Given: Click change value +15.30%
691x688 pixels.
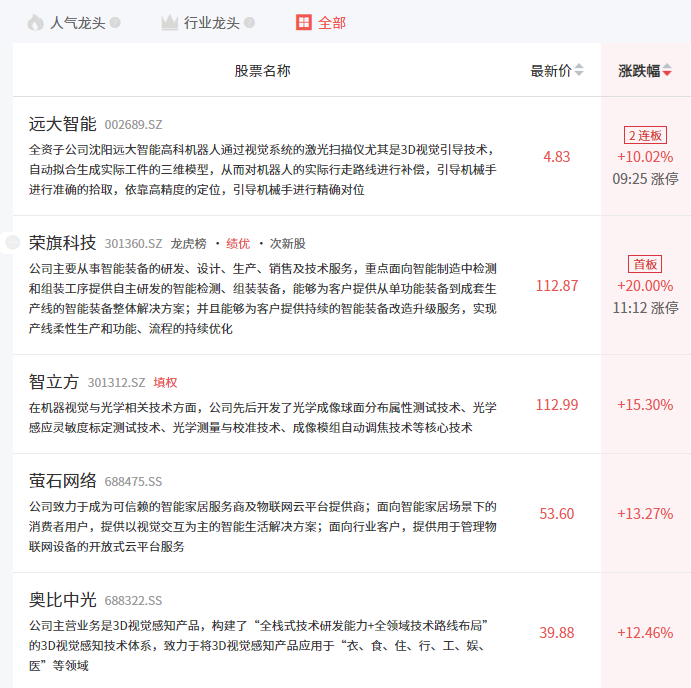Looking at the screenshot, I should click(645, 405).
